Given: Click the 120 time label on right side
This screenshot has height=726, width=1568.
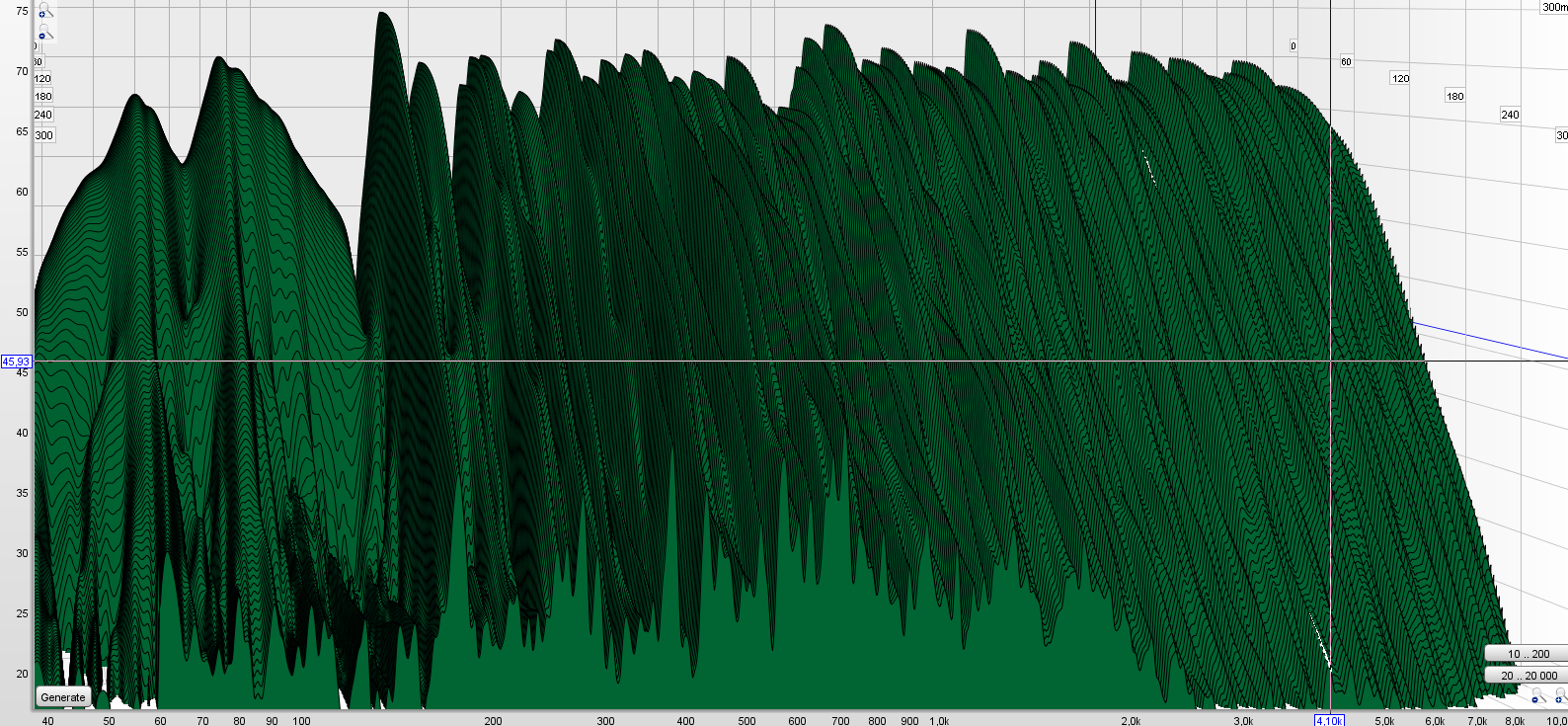Looking at the screenshot, I should pos(1400,78).
